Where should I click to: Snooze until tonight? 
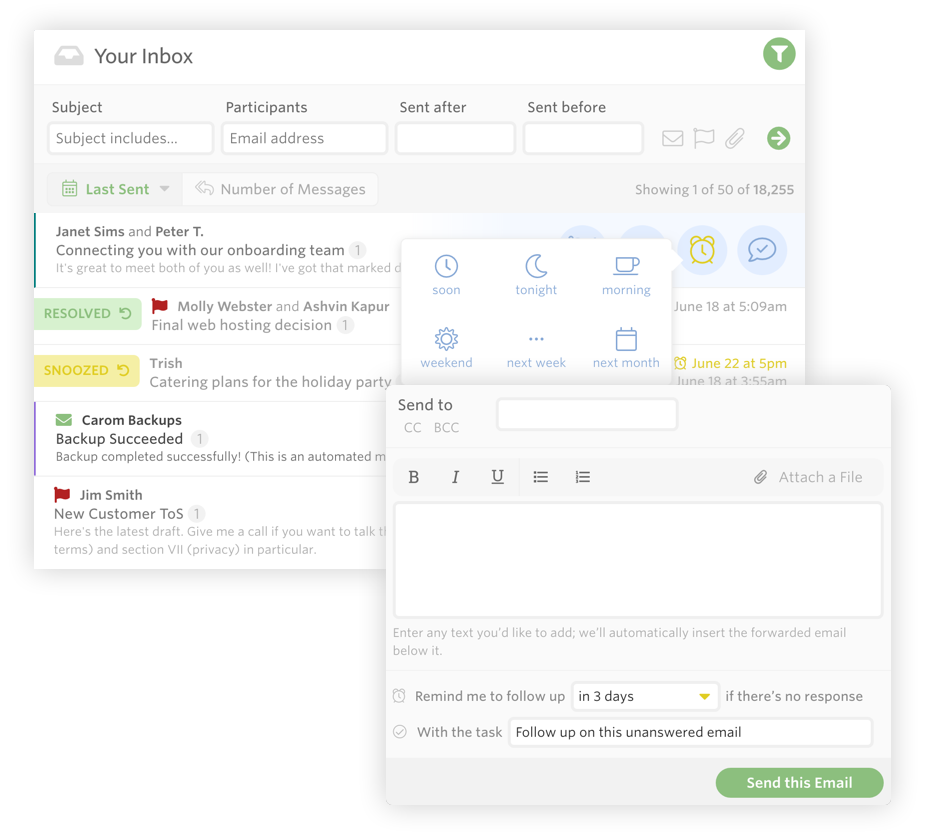[x=536, y=275]
